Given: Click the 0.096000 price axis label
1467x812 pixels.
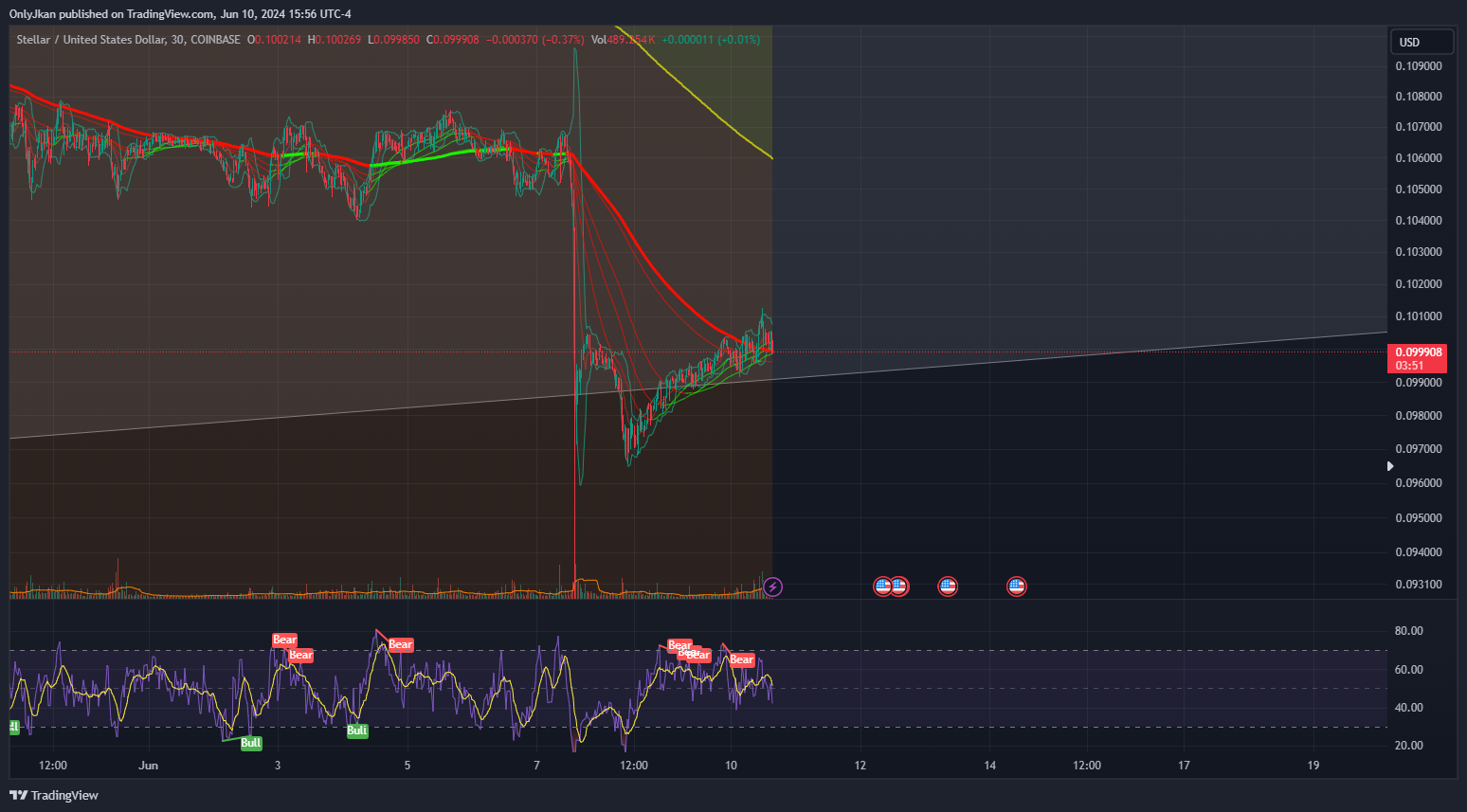Looking at the screenshot, I should (x=1419, y=483).
